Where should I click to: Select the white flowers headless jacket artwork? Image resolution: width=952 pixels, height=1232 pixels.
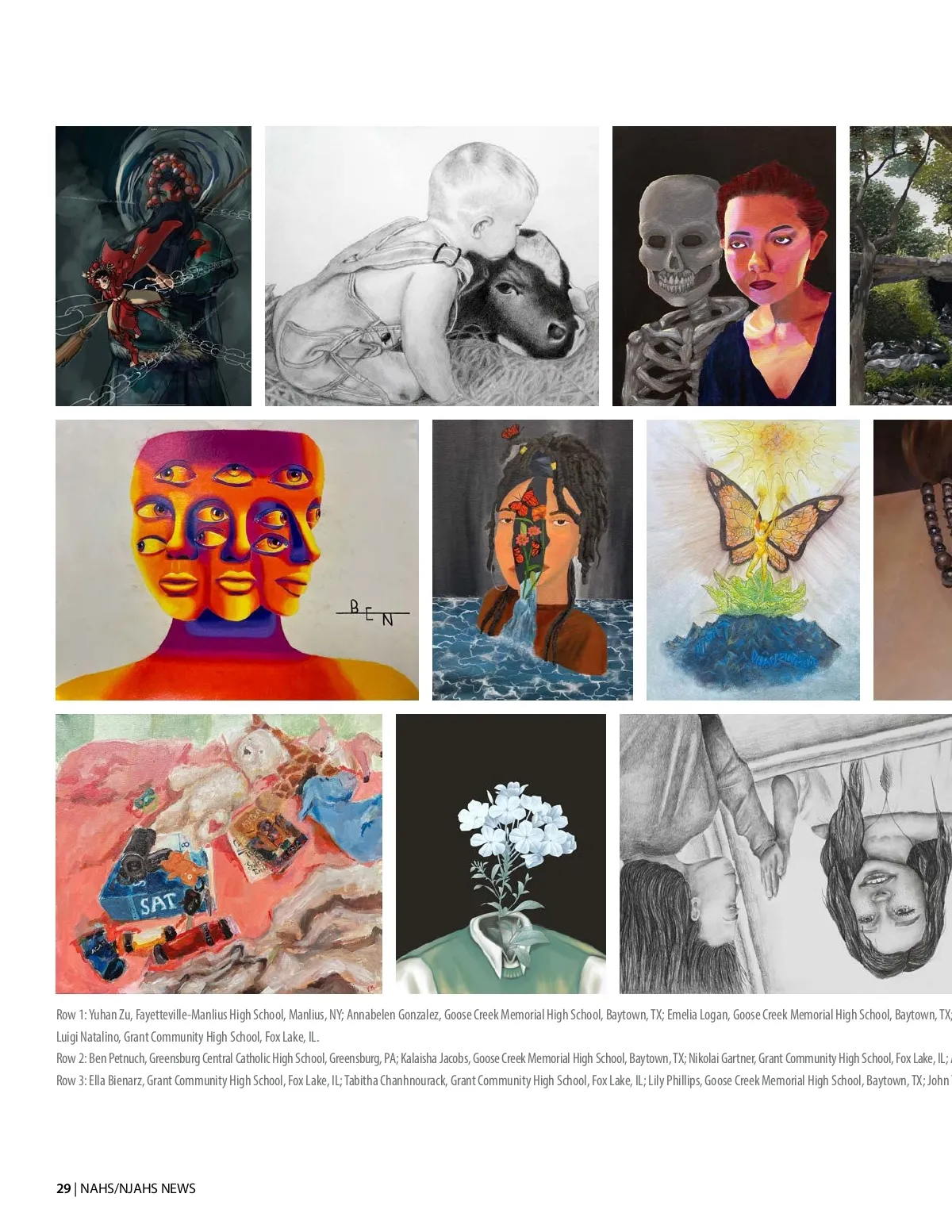point(501,854)
